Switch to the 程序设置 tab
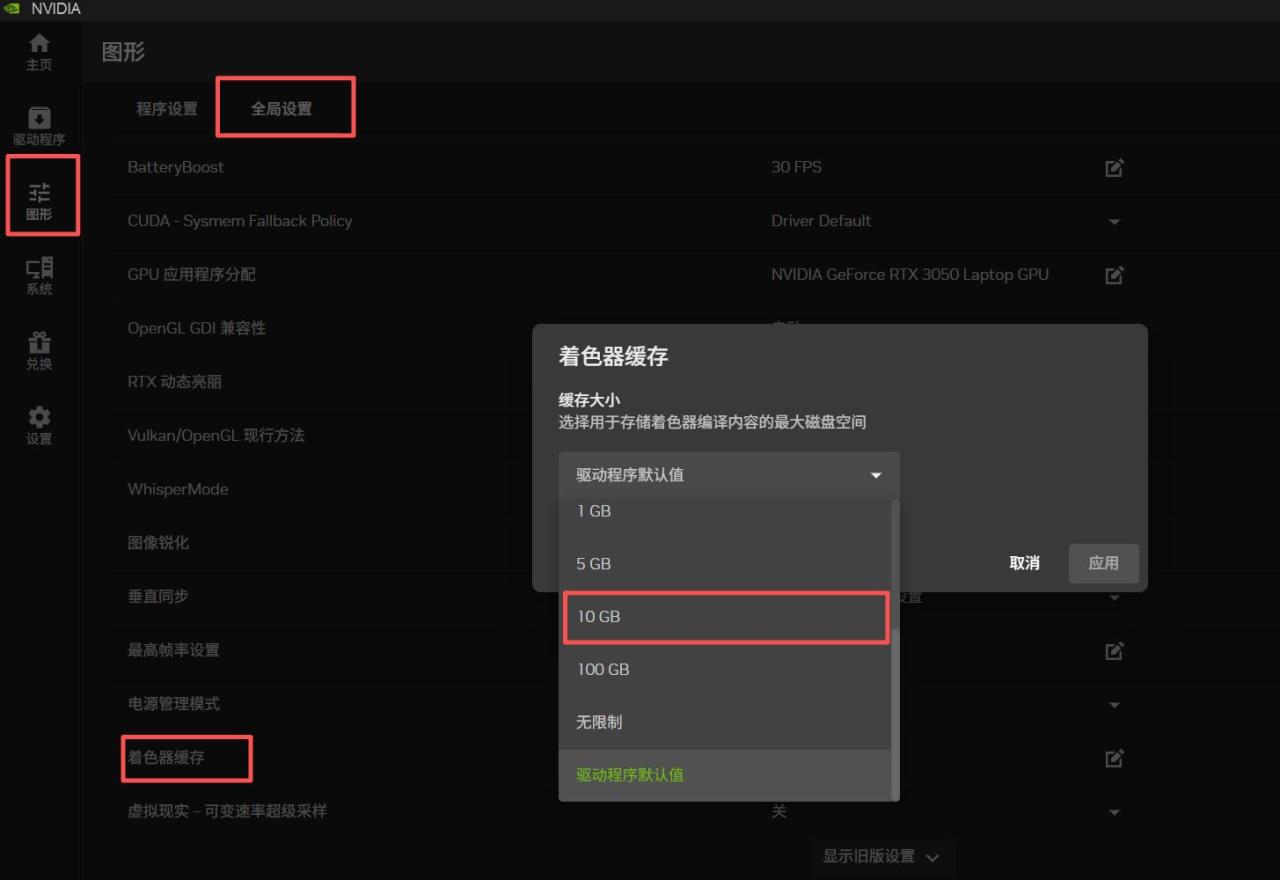This screenshot has height=880, width=1280. 167,109
